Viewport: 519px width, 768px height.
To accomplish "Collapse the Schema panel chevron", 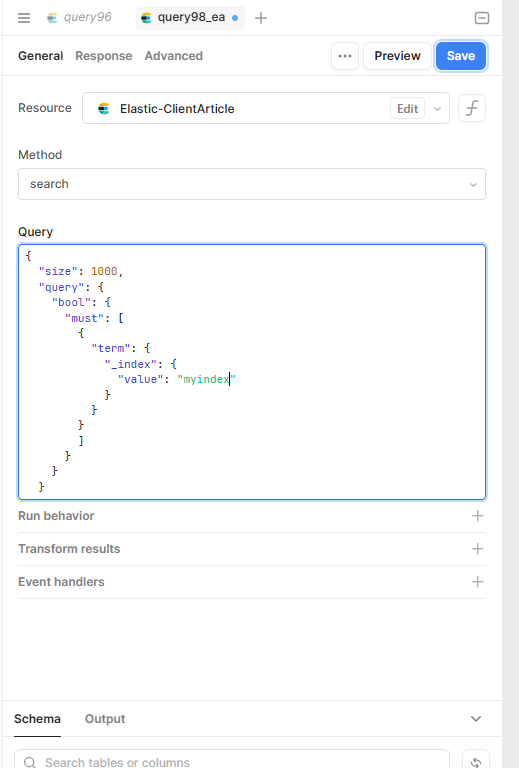I will point(476,719).
